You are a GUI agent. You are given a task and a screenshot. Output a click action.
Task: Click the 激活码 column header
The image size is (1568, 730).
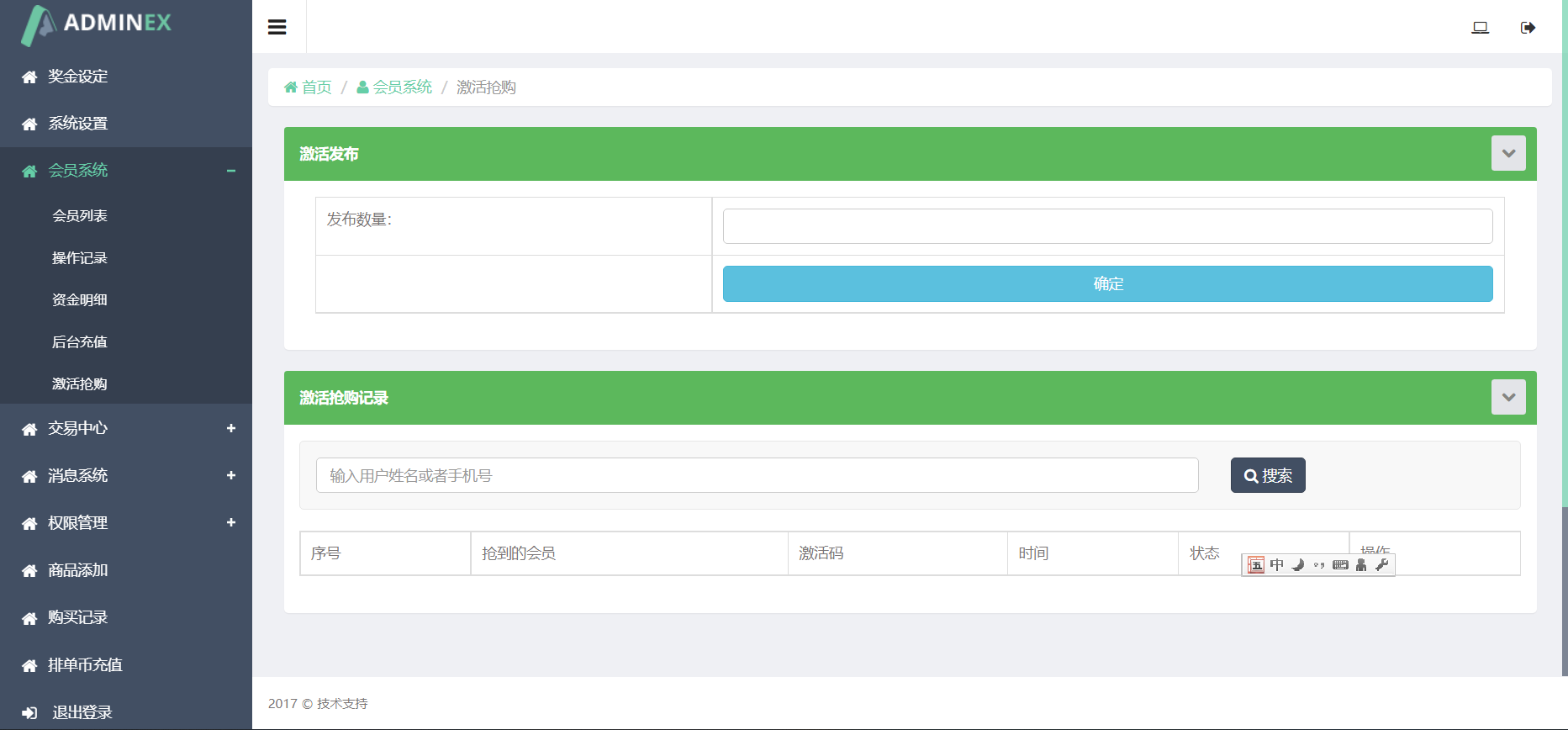pyautogui.click(x=821, y=553)
